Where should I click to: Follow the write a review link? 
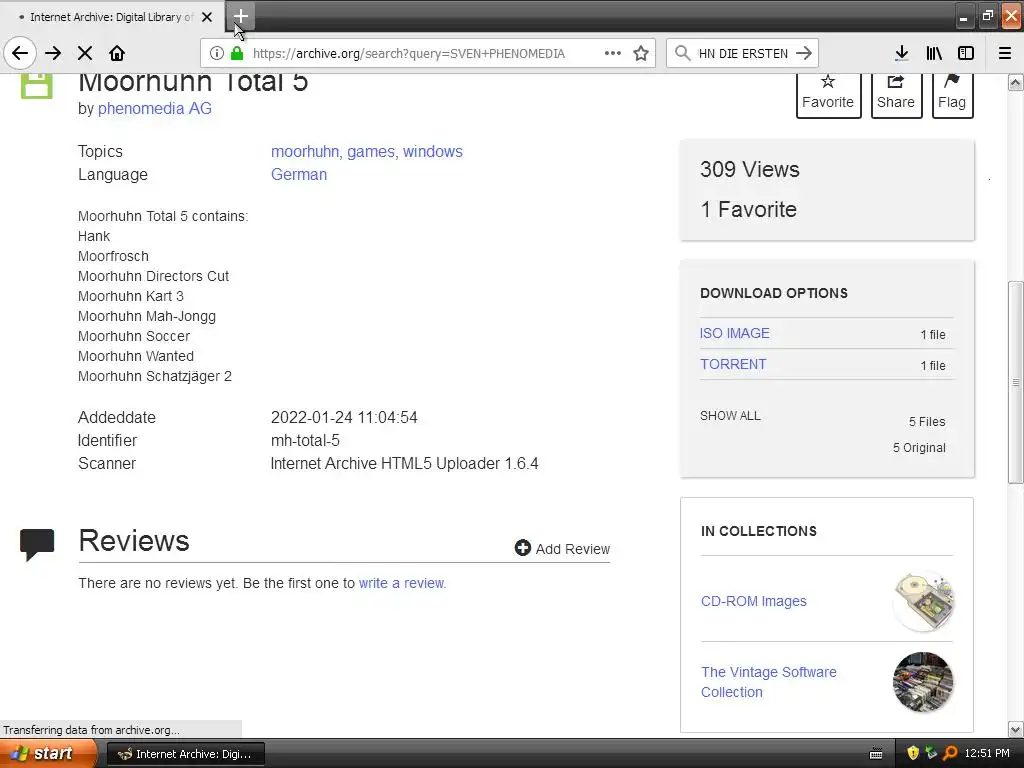pos(402,583)
